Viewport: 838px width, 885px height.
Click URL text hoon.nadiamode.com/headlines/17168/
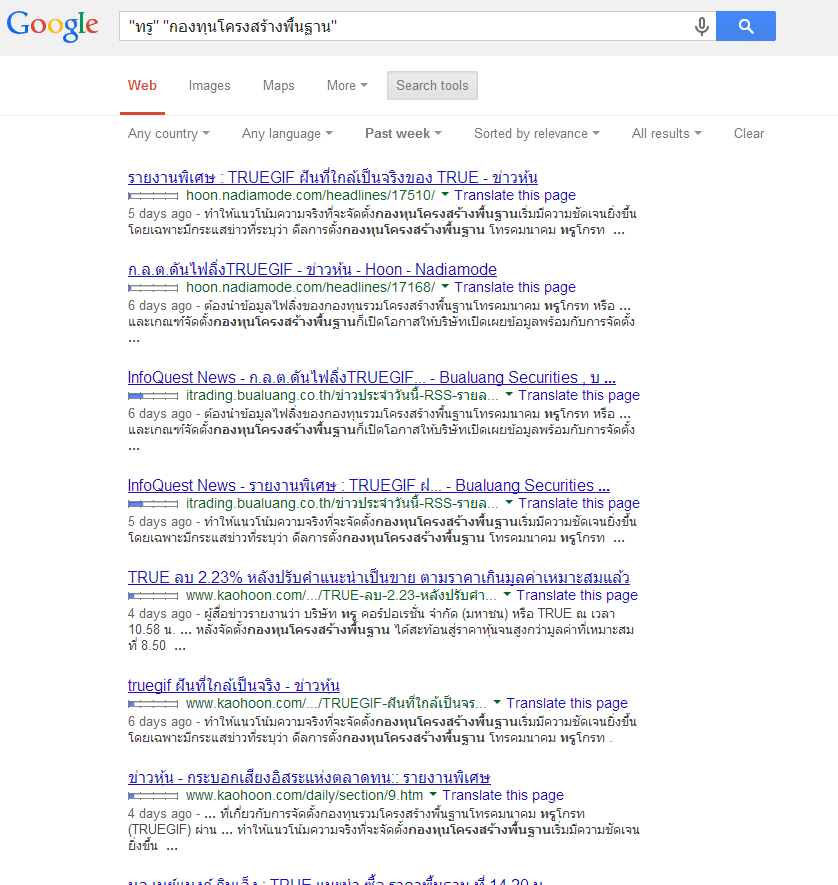point(310,287)
